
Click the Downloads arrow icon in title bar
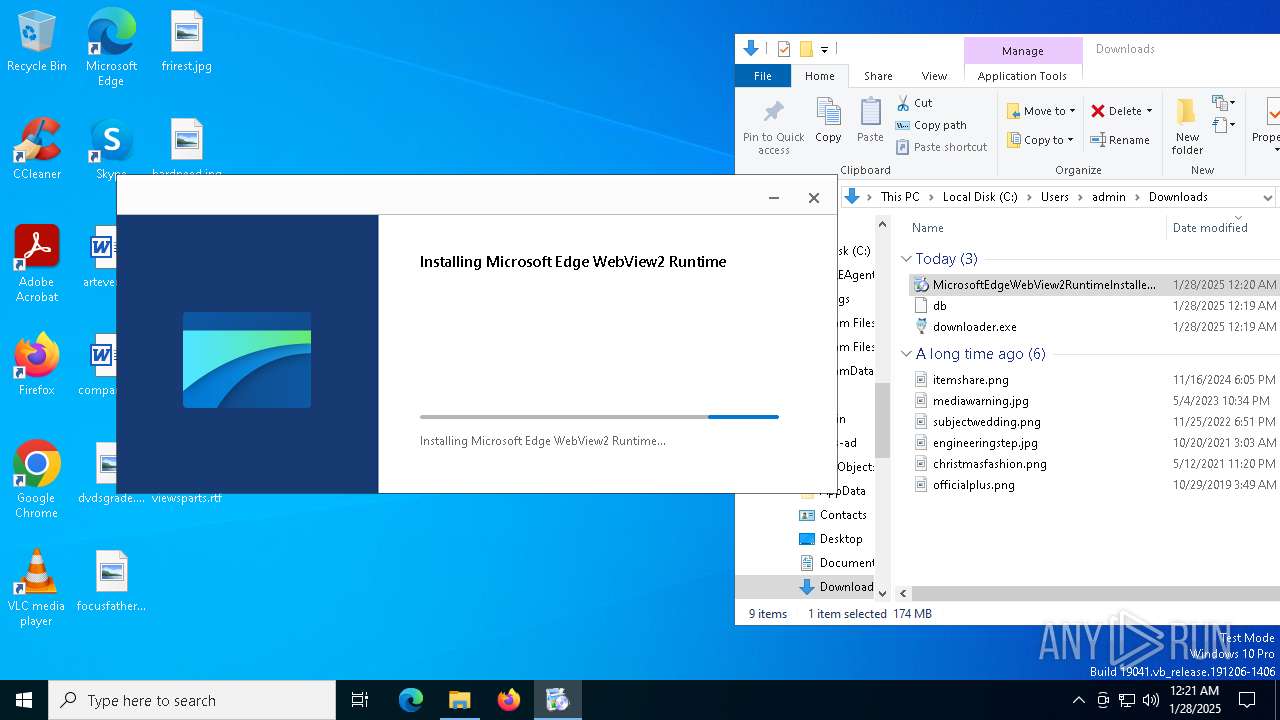coord(752,48)
